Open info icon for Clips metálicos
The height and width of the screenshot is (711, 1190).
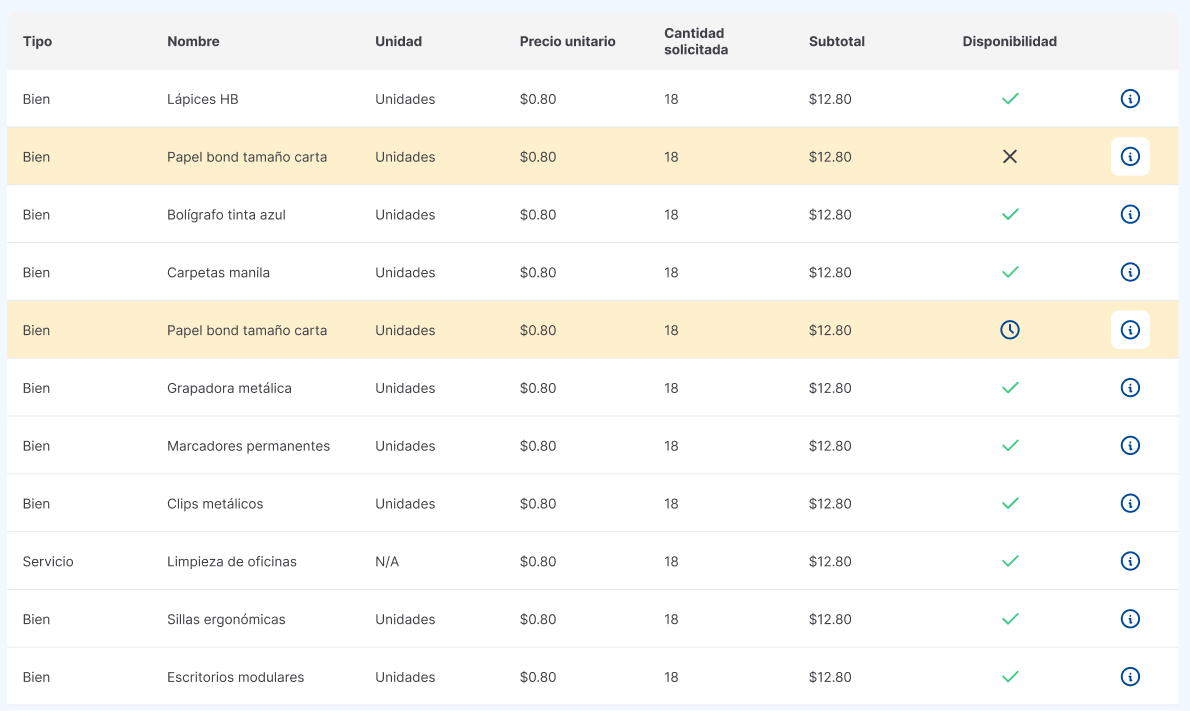point(1130,503)
